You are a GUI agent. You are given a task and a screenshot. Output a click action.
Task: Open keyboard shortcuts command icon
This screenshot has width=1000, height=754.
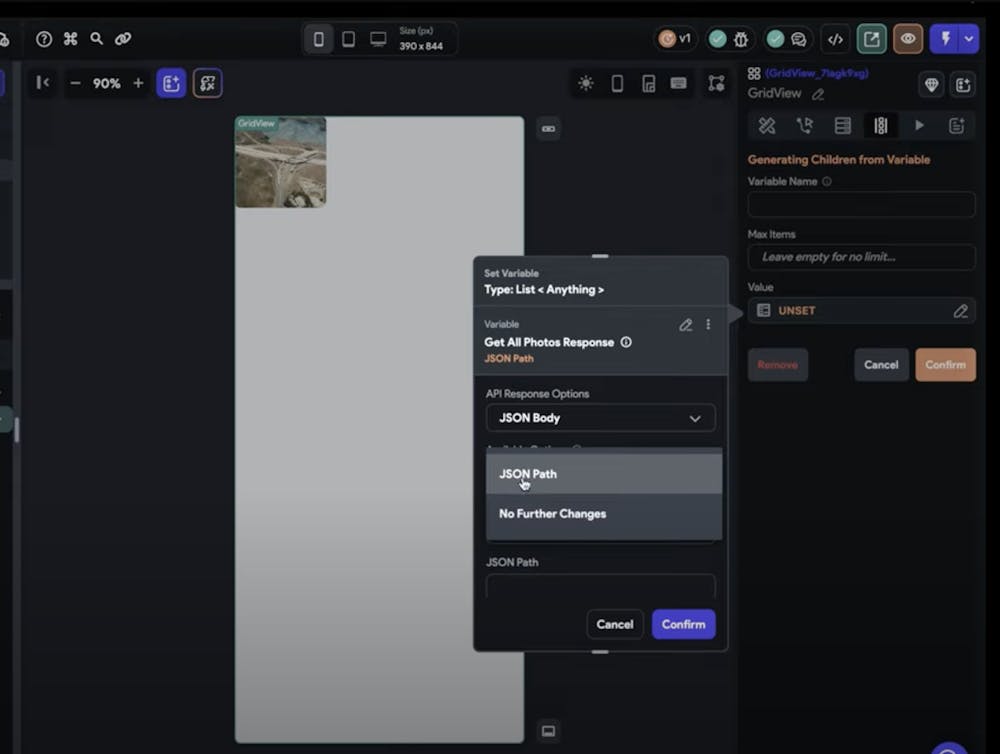point(70,39)
